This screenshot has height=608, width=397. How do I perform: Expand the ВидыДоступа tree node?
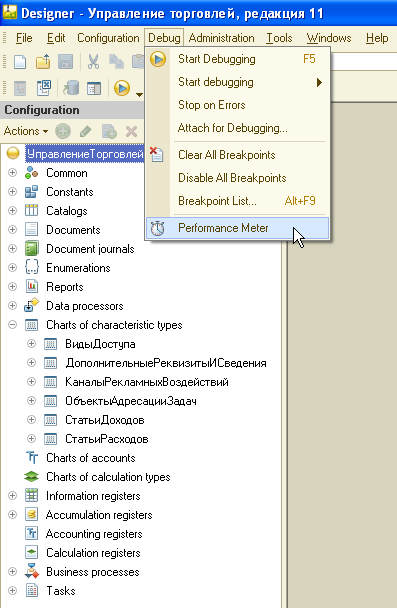(31, 344)
